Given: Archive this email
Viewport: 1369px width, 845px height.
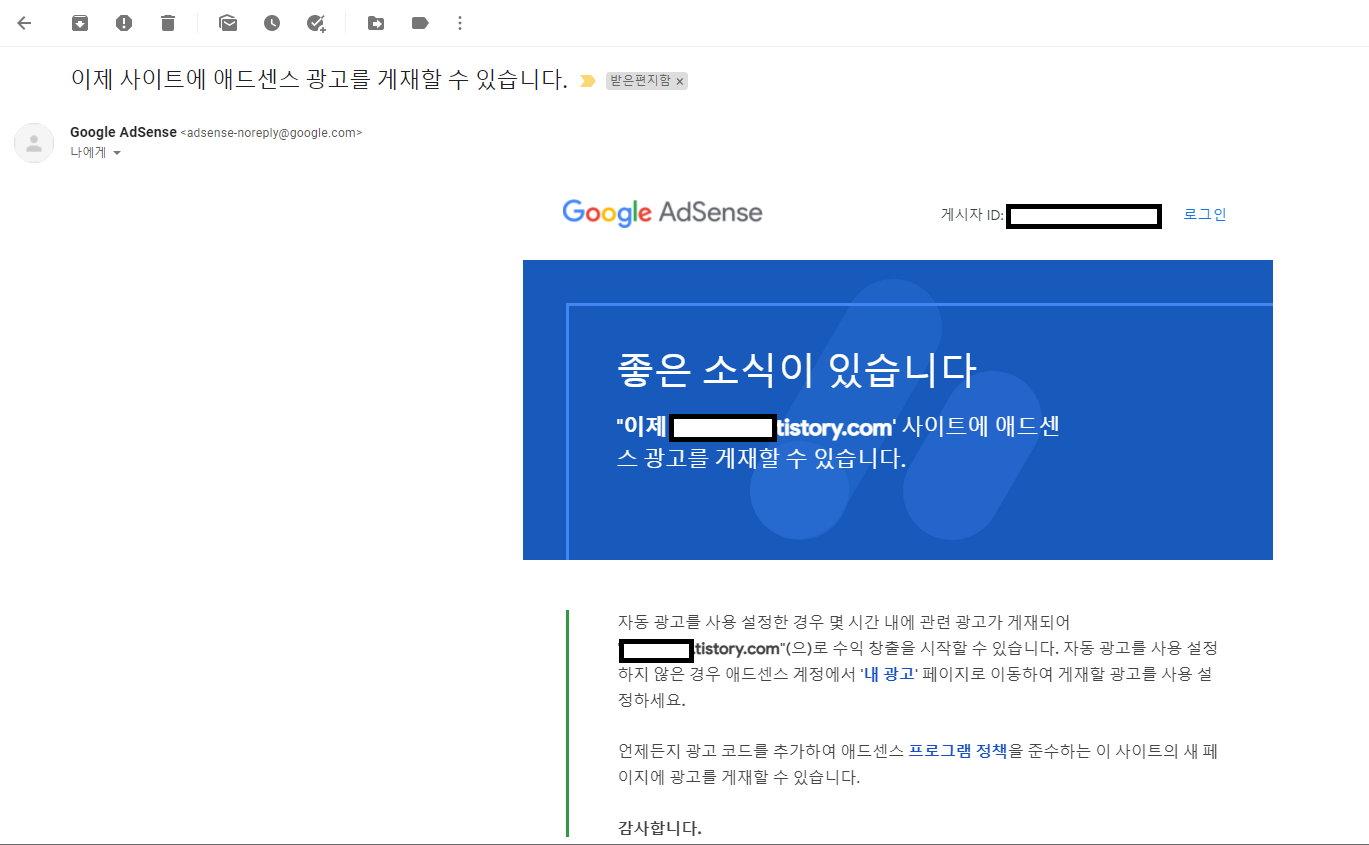Looking at the screenshot, I should tap(80, 23).
